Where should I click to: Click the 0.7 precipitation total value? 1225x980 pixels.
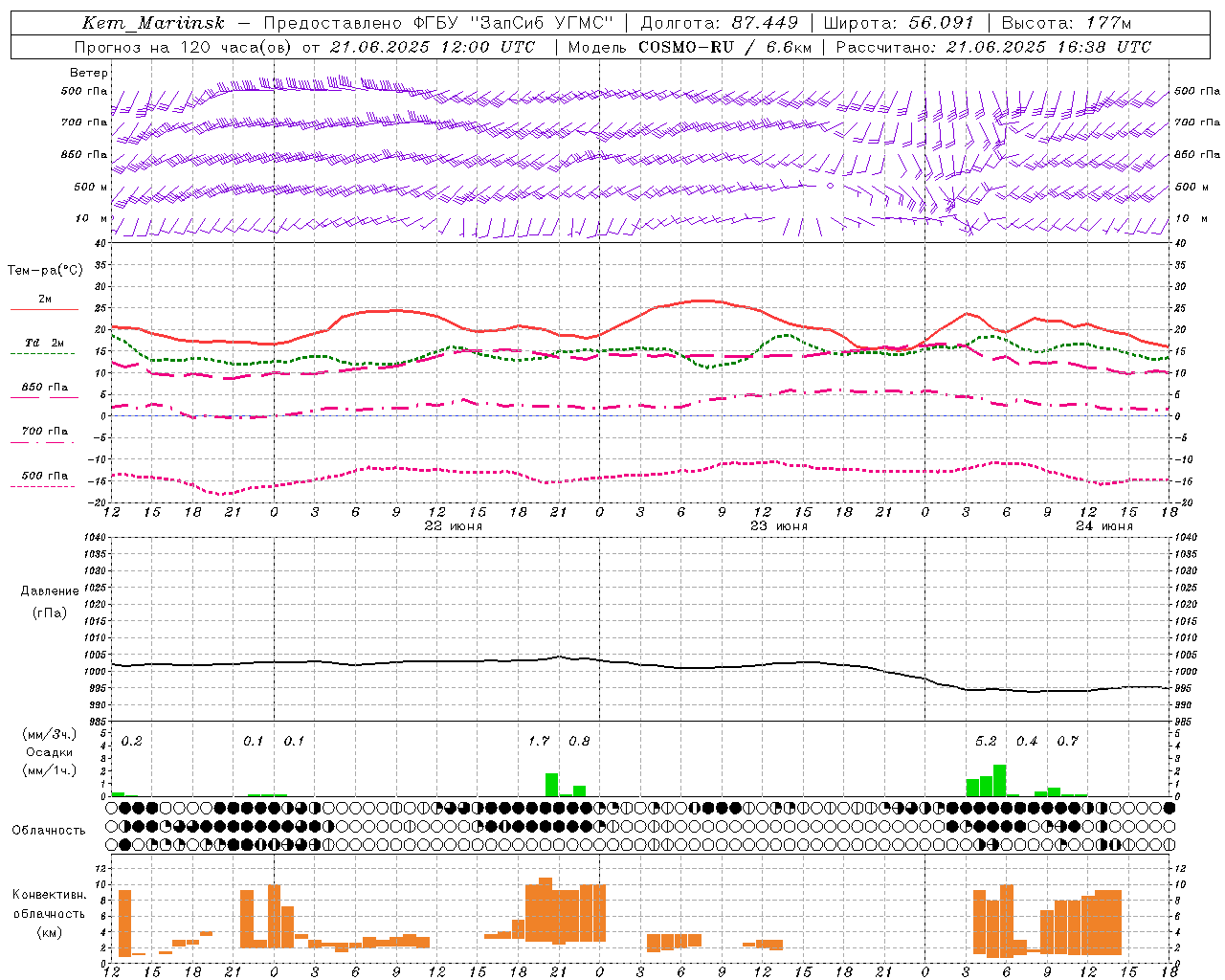pyautogui.click(x=1067, y=742)
